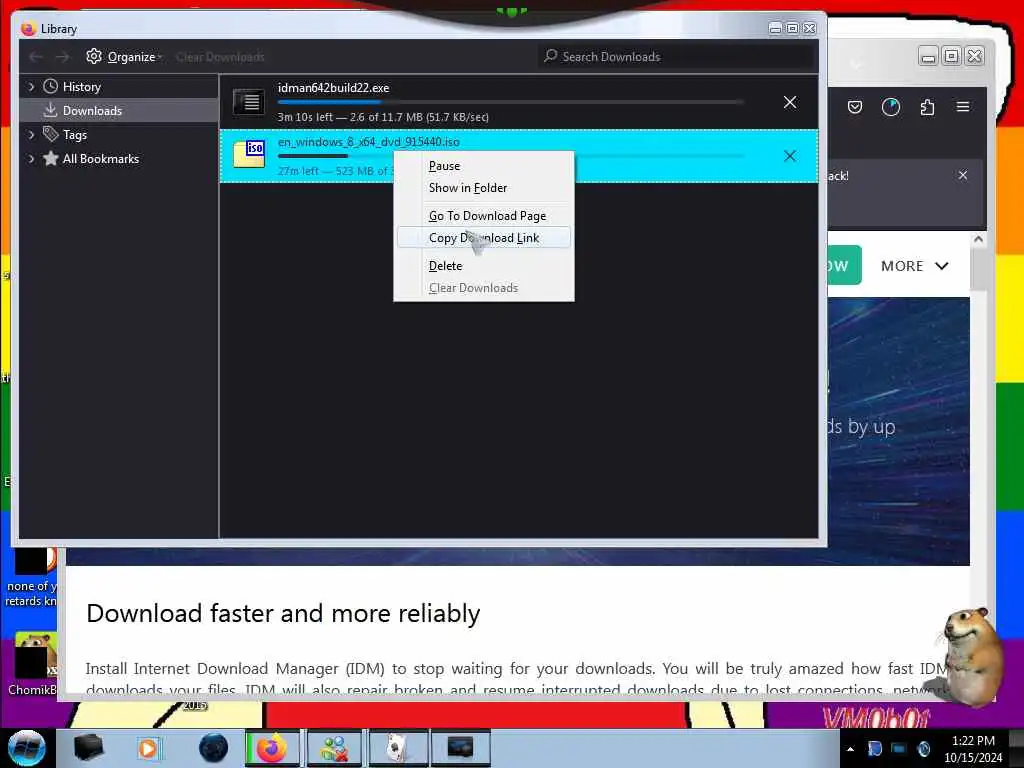This screenshot has width=1024, height=768.
Task: Open the Organize gear menu
Action: (x=123, y=57)
